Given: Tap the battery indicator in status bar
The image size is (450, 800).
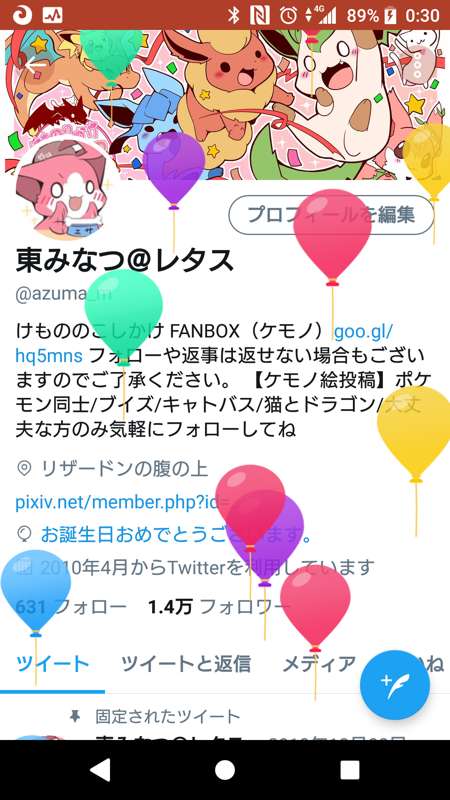Looking at the screenshot, I should [391, 15].
